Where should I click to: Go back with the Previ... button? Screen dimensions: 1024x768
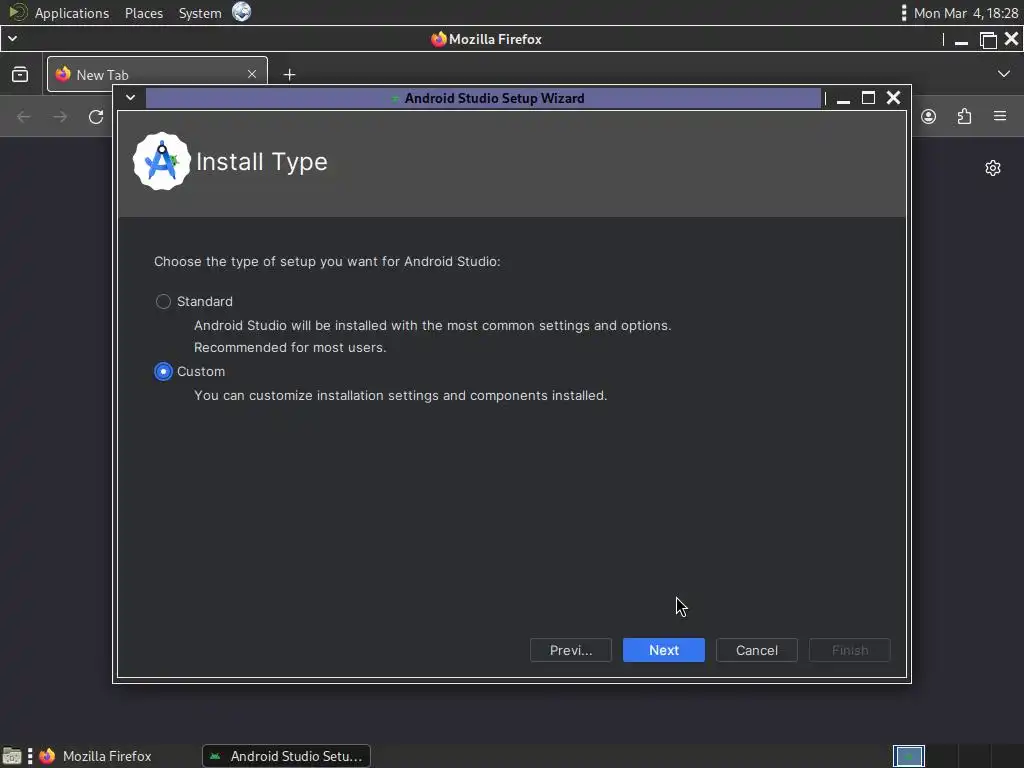571,650
